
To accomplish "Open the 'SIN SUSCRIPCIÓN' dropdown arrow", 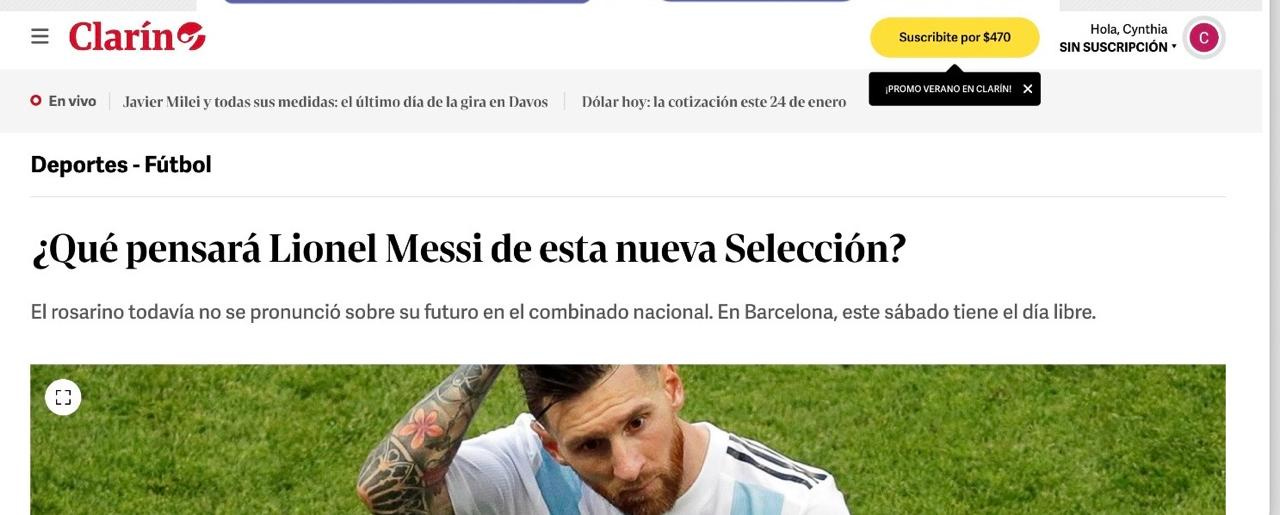I will coord(1174,47).
